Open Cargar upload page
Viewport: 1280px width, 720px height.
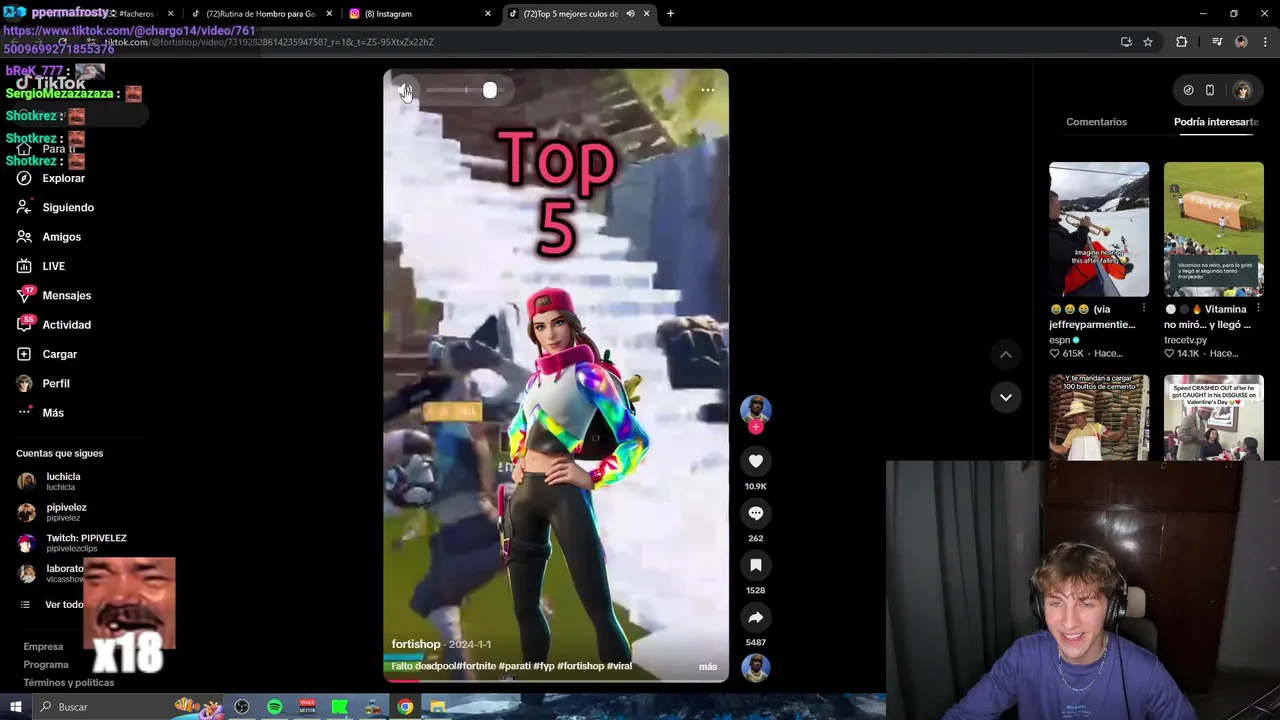(48, 354)
